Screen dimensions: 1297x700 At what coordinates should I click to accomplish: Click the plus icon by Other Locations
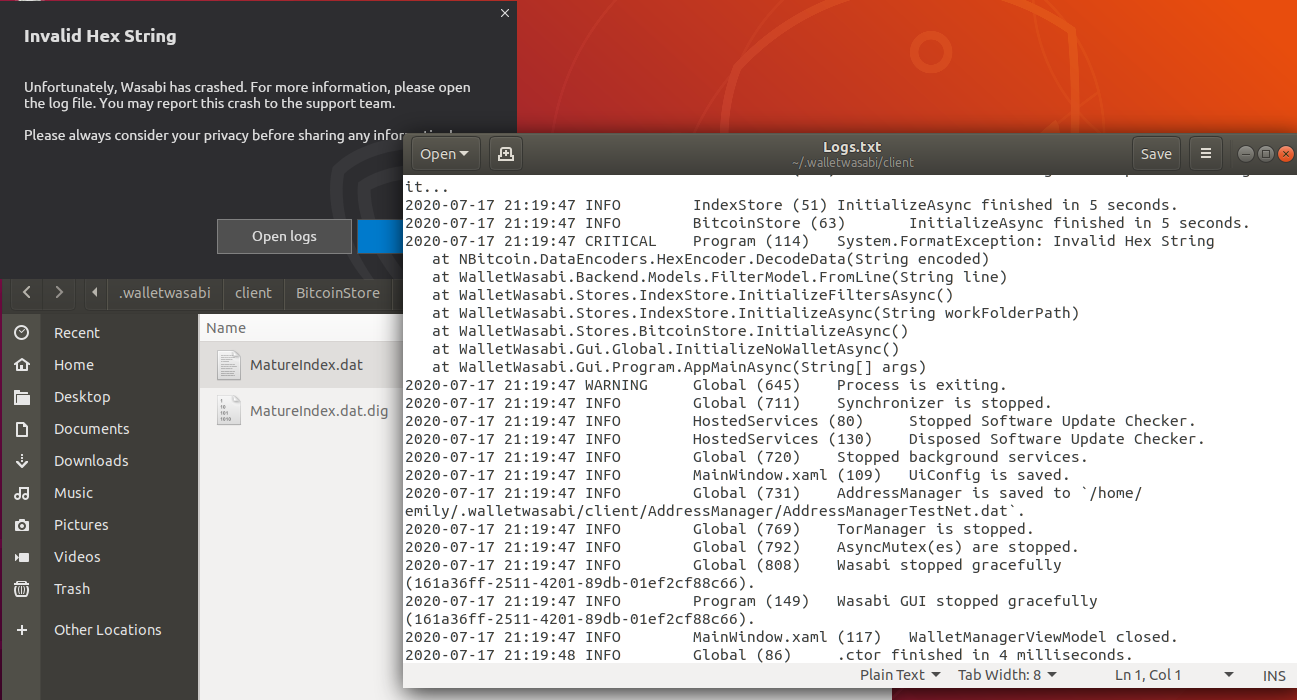click(x=22, y=630)
